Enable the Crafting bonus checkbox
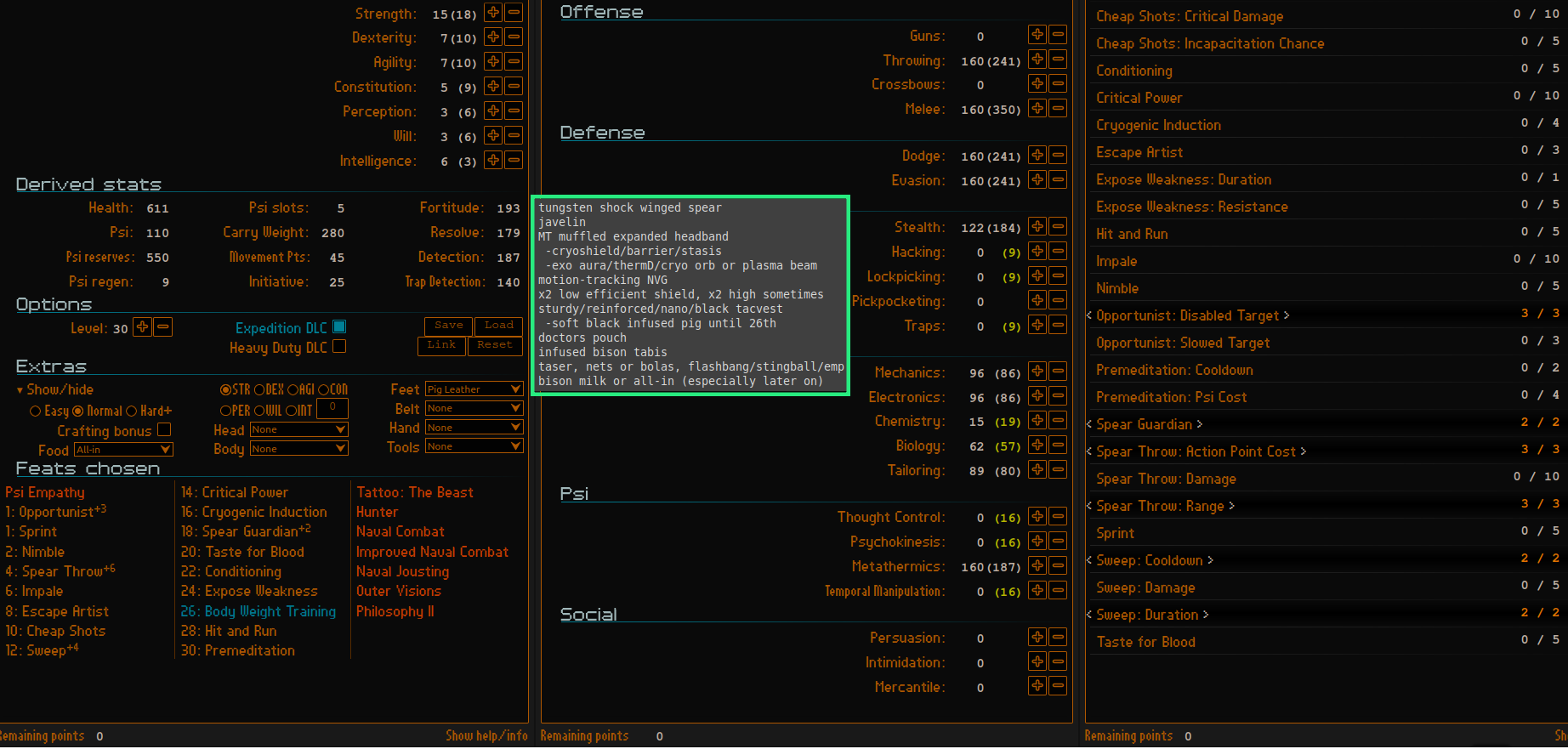 coord(164,430)
